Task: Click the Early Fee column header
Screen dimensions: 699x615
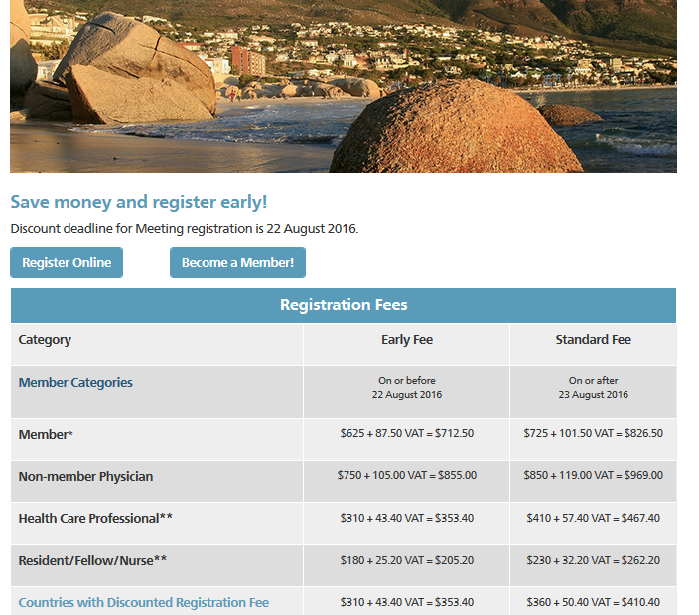Action: [x=407, y=340]
